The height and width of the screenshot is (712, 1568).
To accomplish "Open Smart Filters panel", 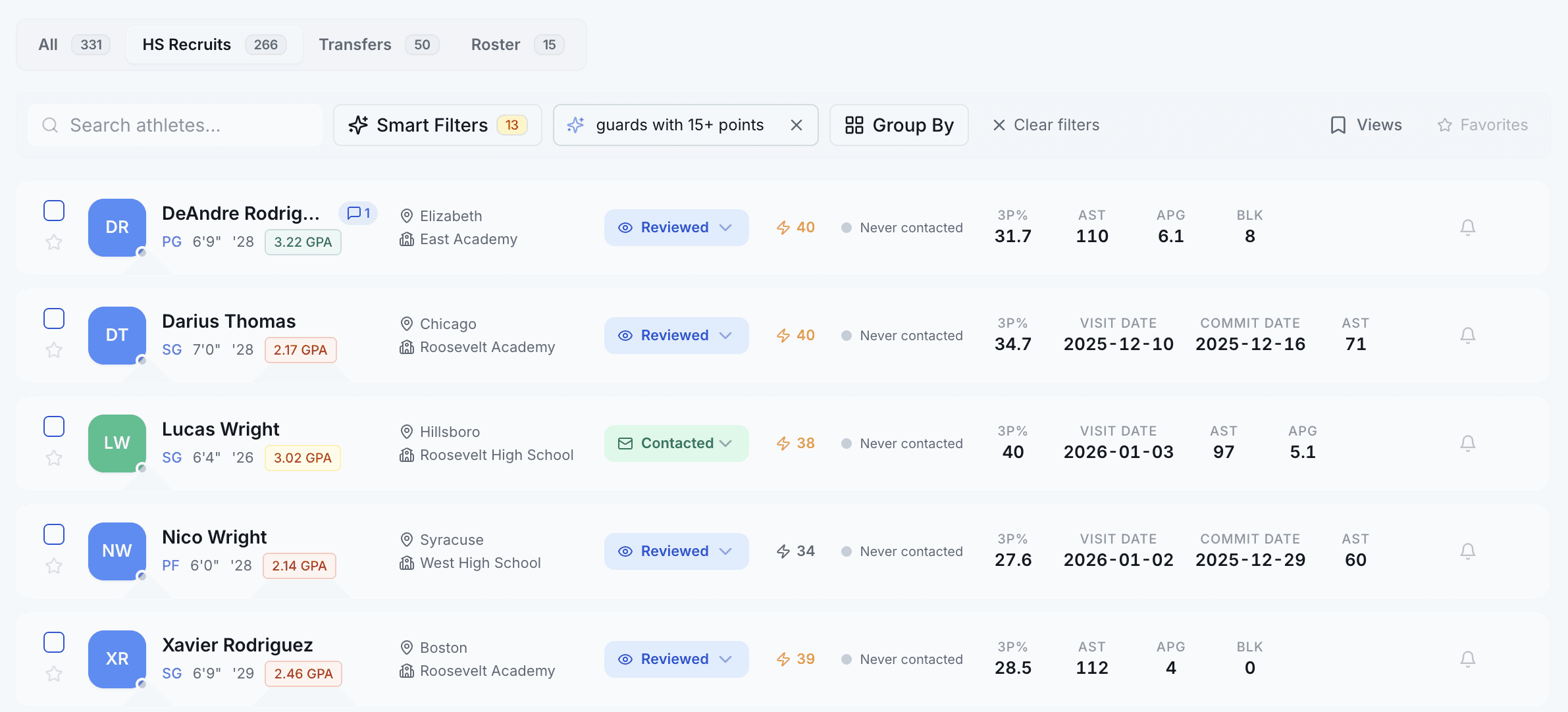I will pos(437,125).
